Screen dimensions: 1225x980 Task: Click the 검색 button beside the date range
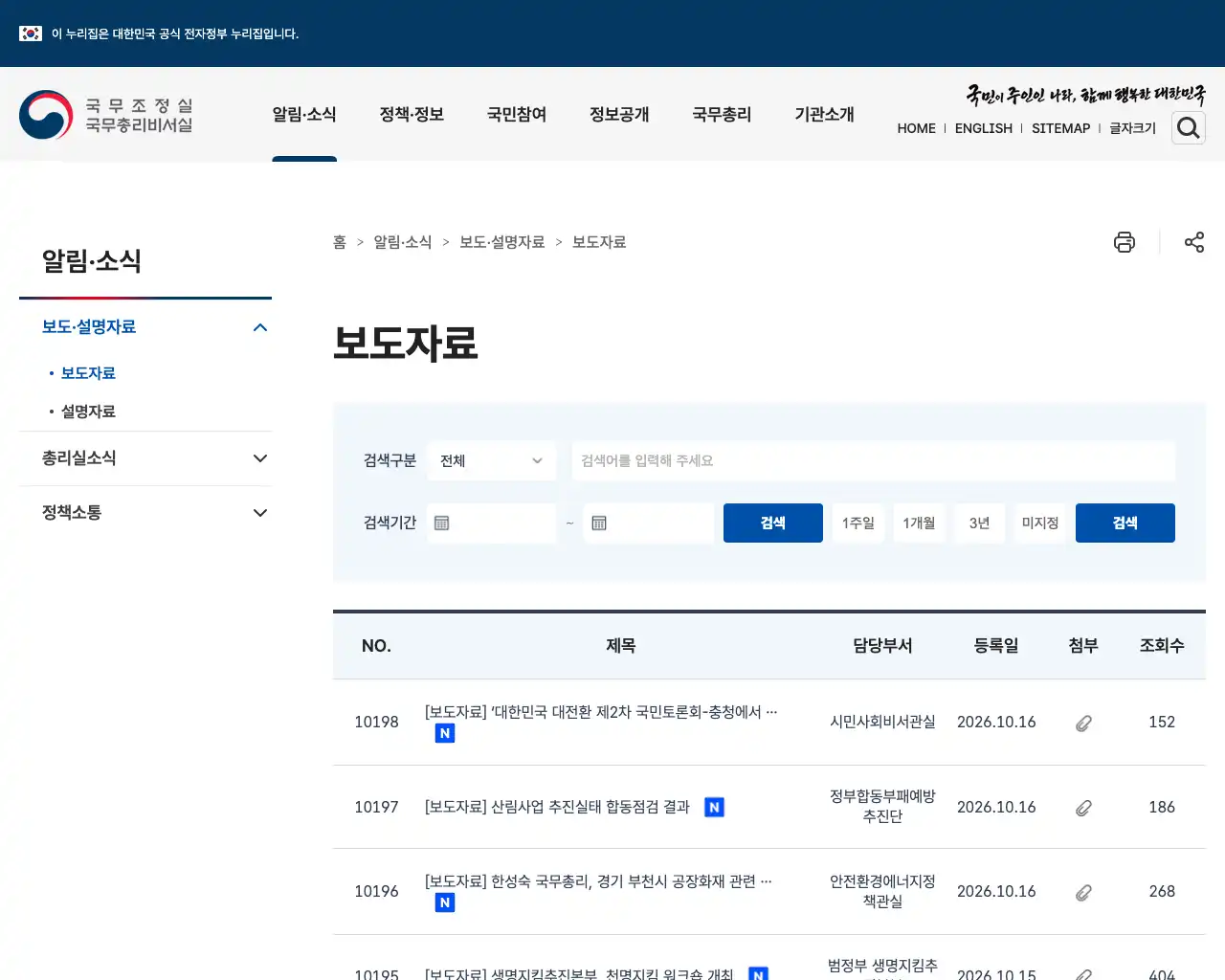[x=773, y=523]
